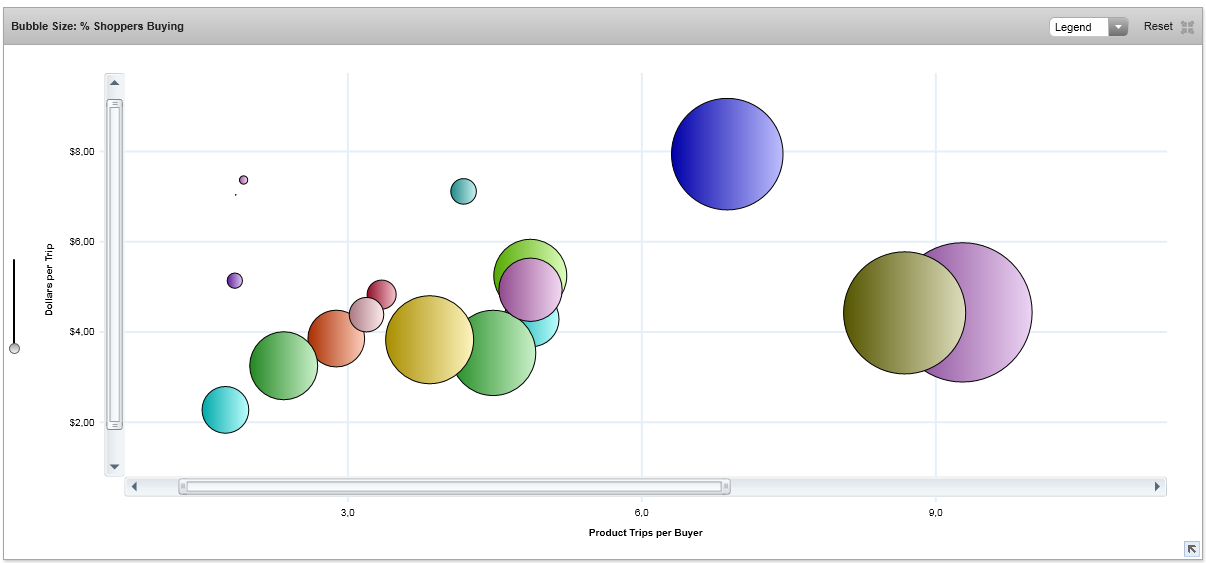Select the yellow bubble
The height and width of the screenshot is (563, 1206).
tap(428, 340)
